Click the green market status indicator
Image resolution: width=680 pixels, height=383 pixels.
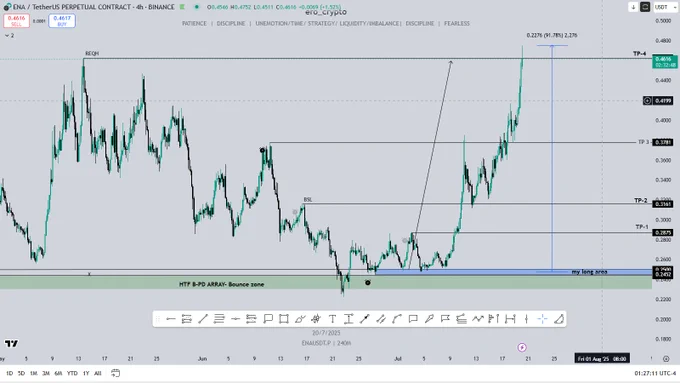pos(196,7)
